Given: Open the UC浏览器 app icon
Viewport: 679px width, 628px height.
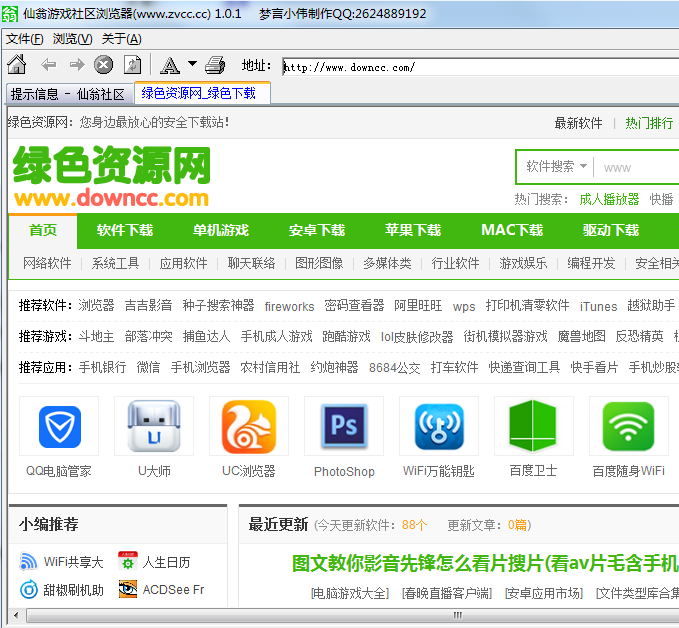Looking at the screenshot, I should click(249, 427).
